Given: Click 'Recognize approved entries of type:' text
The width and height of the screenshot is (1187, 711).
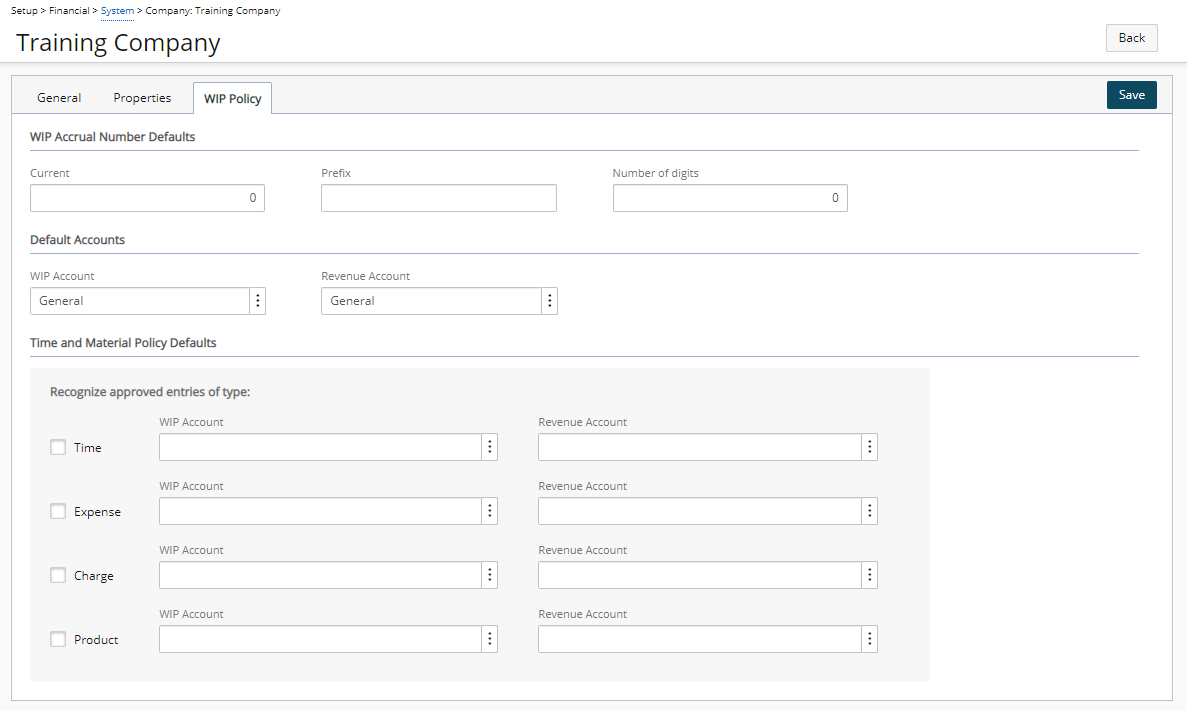Looking at the screenshot, I should point(150,392).
